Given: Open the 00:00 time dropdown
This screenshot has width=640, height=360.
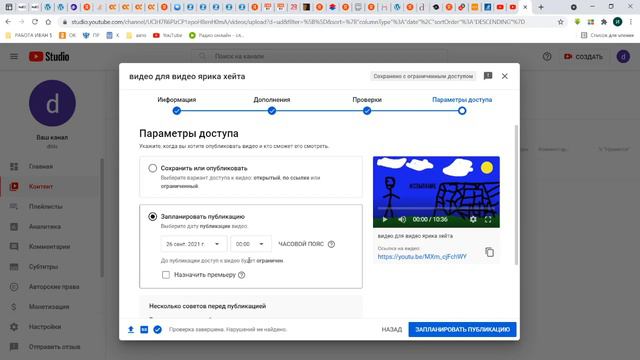Looking at the screenshot, I should click(x=251, y=244).
